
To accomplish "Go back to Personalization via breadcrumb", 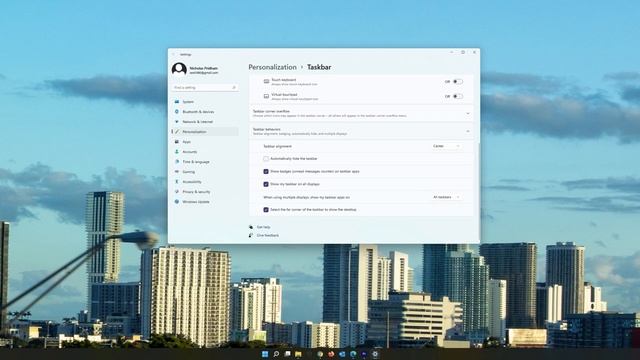I will [272, 67].
